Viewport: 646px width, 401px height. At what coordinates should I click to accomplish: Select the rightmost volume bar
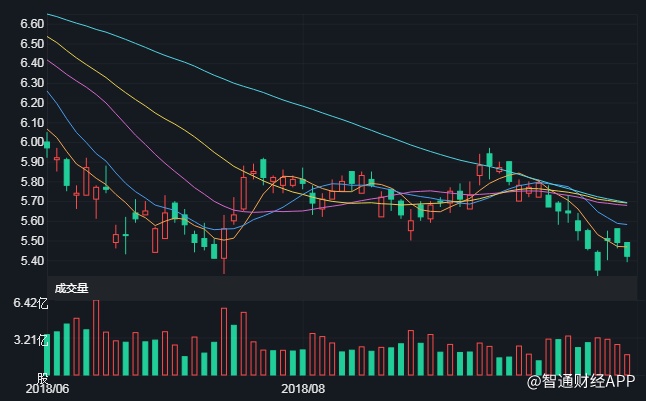[627, 364]
